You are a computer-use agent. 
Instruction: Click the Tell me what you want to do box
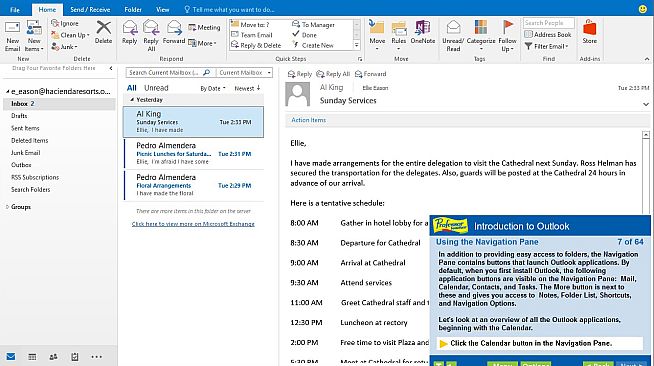click(x=229, y=9)
